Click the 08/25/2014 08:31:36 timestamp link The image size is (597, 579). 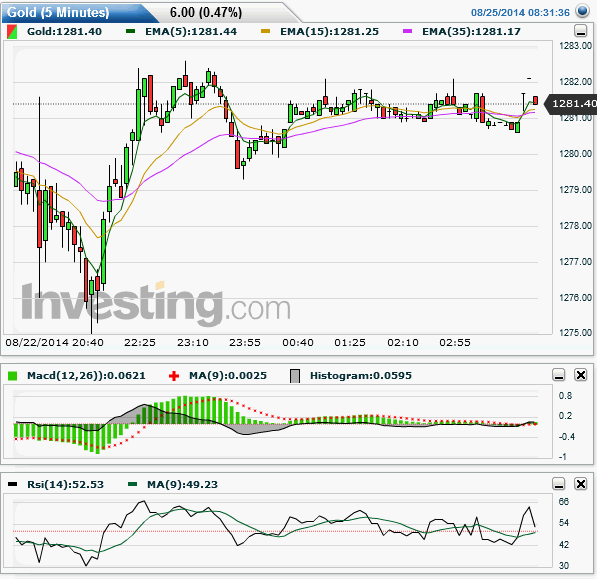click(x=520, y=13)
